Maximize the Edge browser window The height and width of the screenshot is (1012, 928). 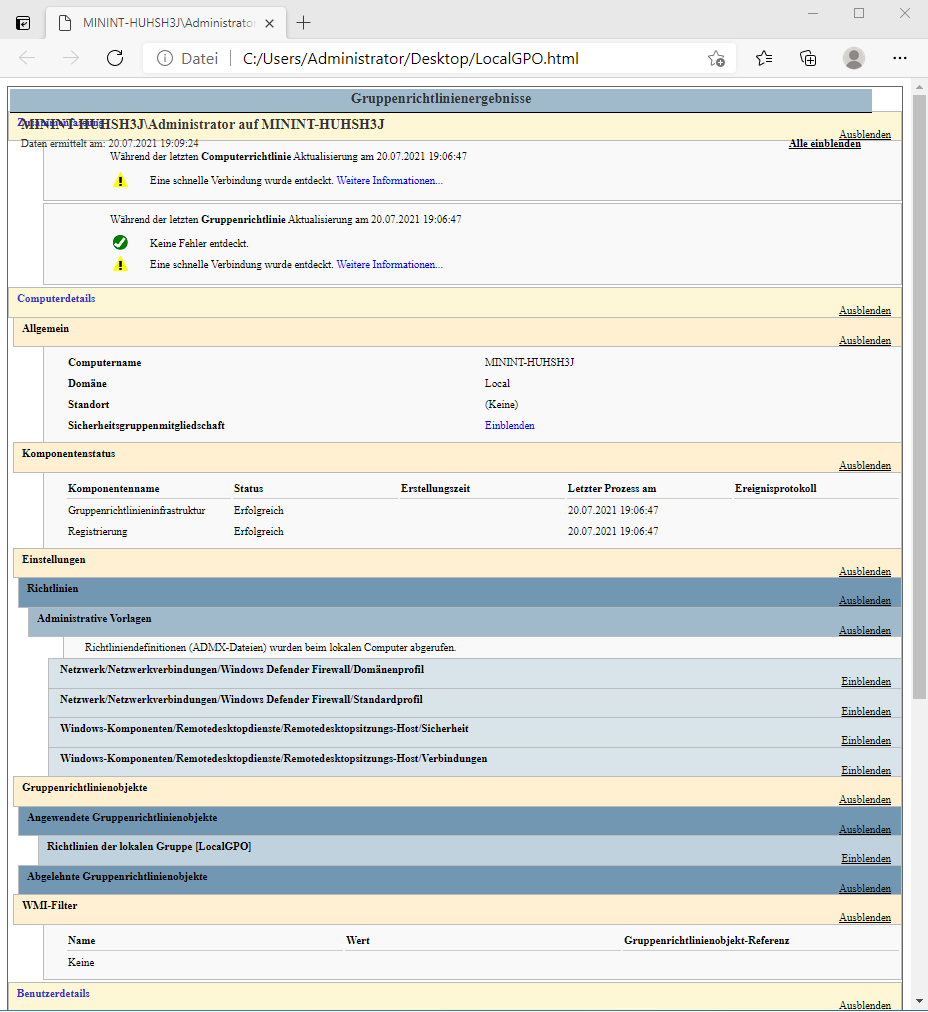[x=859, y=14]
